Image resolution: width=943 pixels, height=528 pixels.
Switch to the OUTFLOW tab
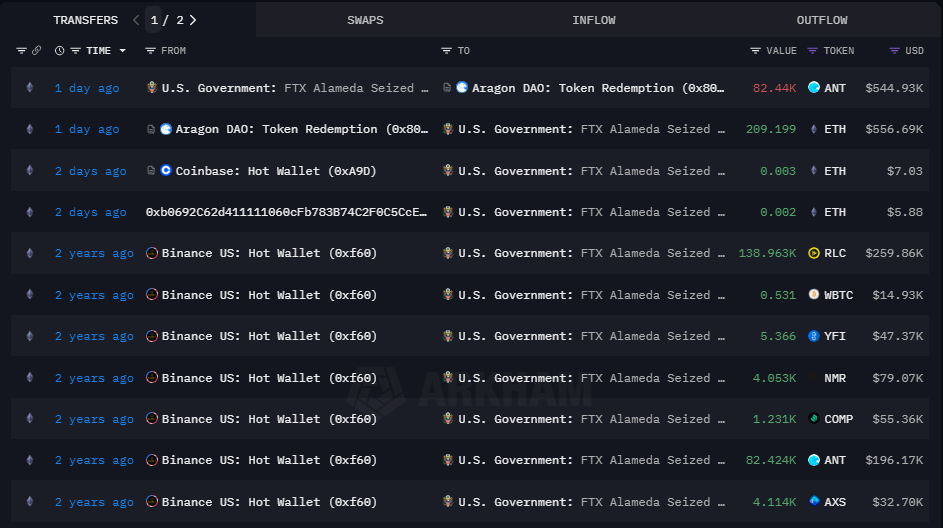[x=822, y=20]
